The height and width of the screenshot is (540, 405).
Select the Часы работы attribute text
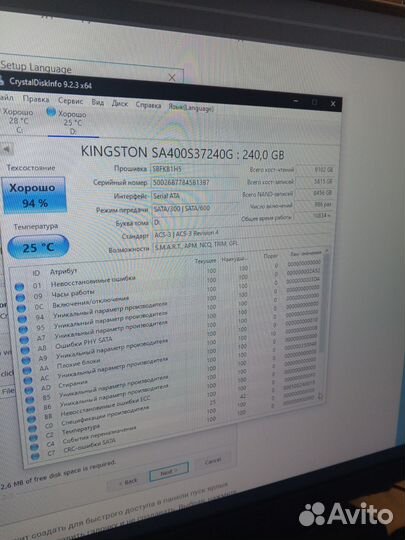pyautogui.click(x=73, y=293)
